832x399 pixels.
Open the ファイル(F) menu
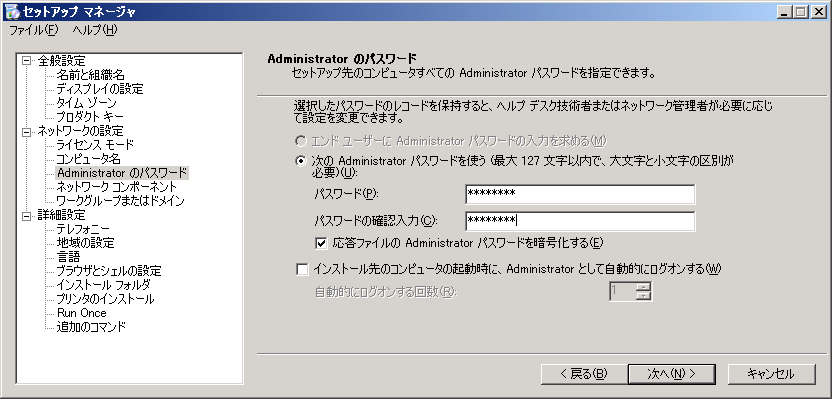click(x=33, y=30)
